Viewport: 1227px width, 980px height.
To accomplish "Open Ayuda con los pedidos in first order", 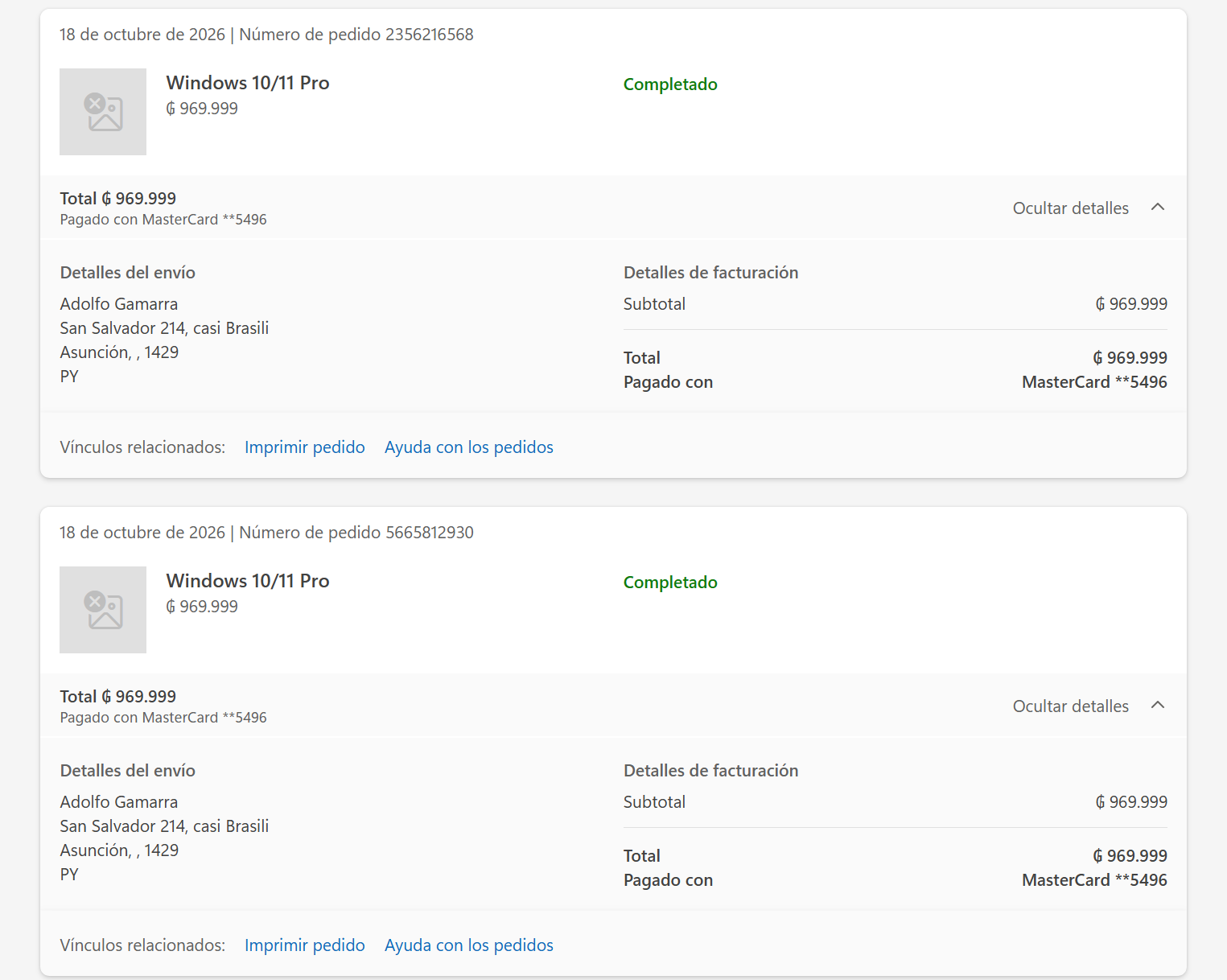I will [469, 447].
